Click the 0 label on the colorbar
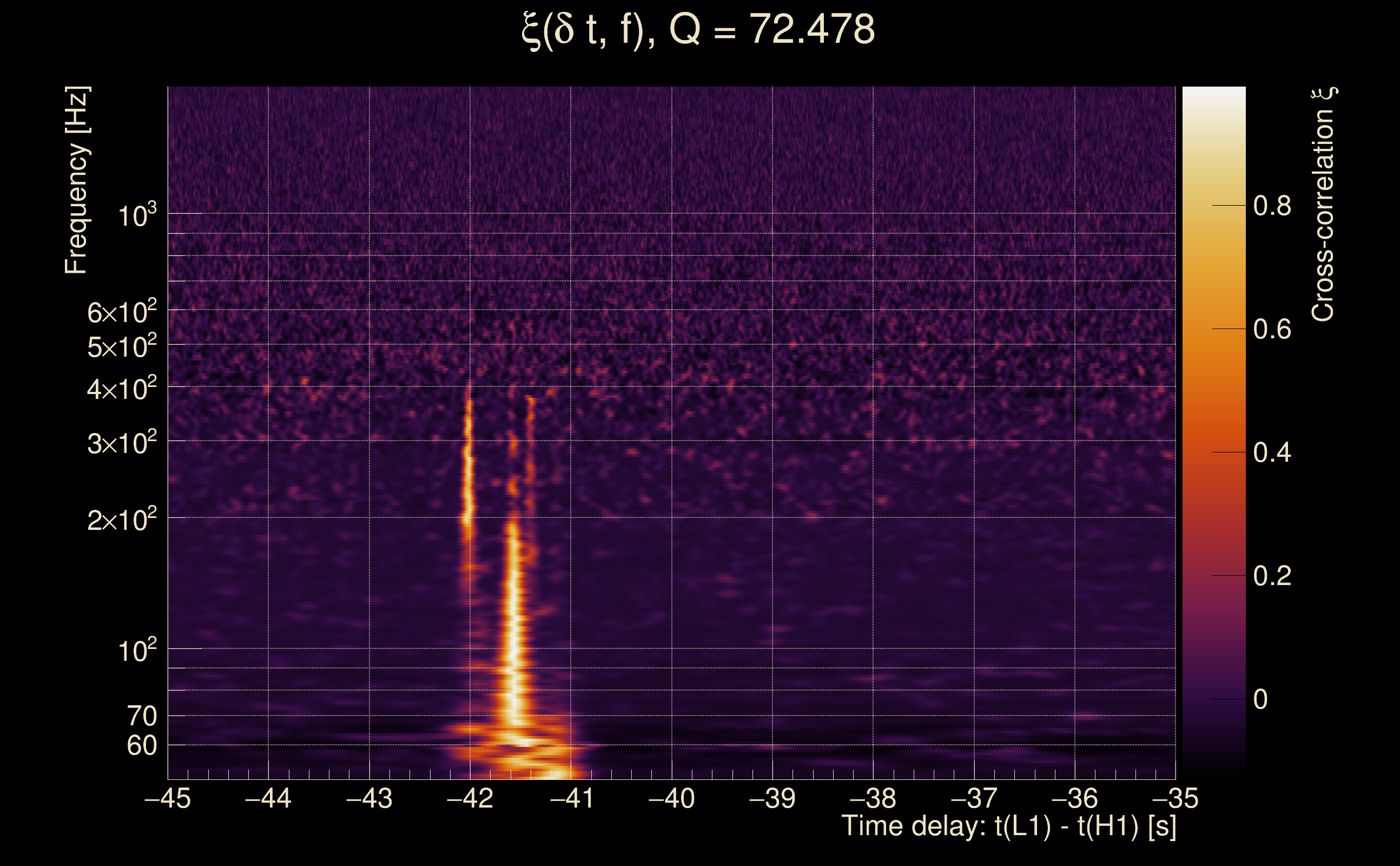The width and height of the screenshot is (1400, 866). click(x=1260, y=700)
